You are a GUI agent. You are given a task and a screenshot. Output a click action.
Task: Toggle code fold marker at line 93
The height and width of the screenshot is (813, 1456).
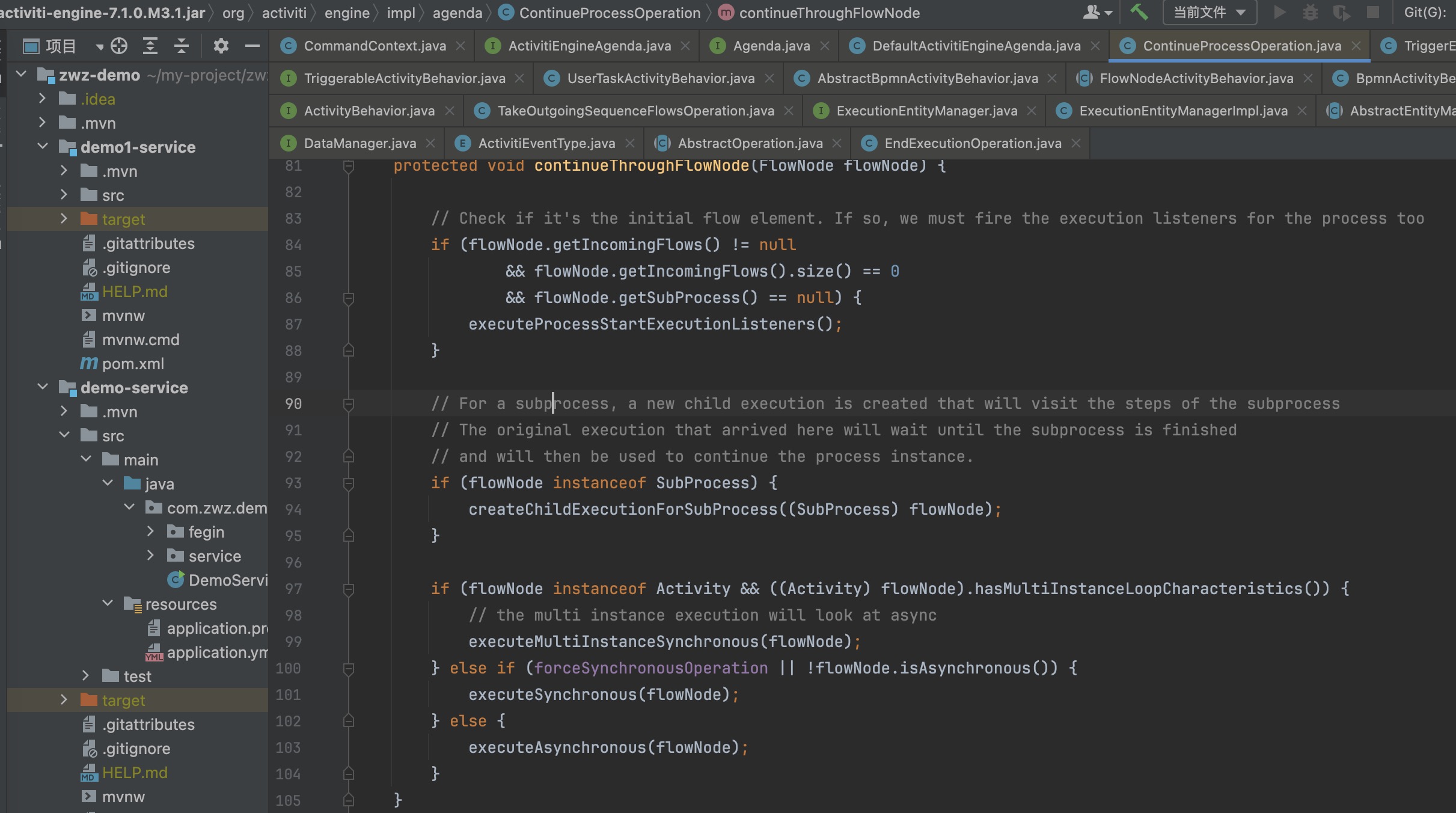(348, 483)
